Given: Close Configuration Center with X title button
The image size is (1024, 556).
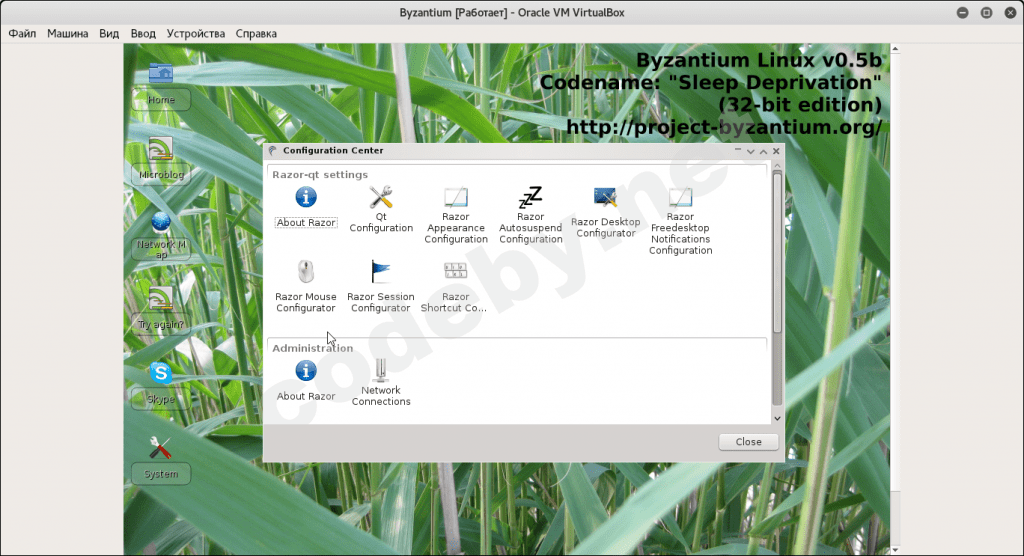Looking at the screenshot, I should pyautogui.click(x=776, y=151).
